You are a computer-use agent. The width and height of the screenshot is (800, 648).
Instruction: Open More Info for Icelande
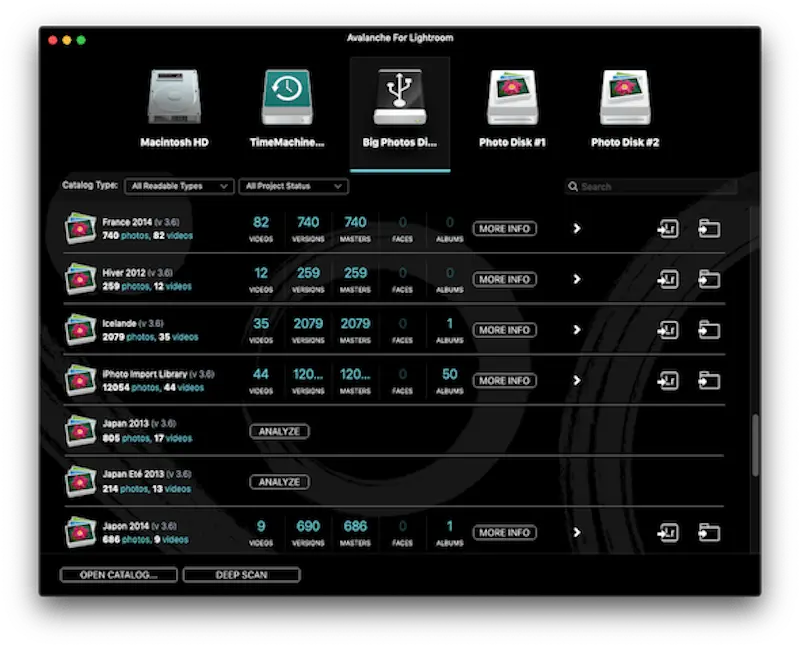pyautogui.click(x=505, y=330)
